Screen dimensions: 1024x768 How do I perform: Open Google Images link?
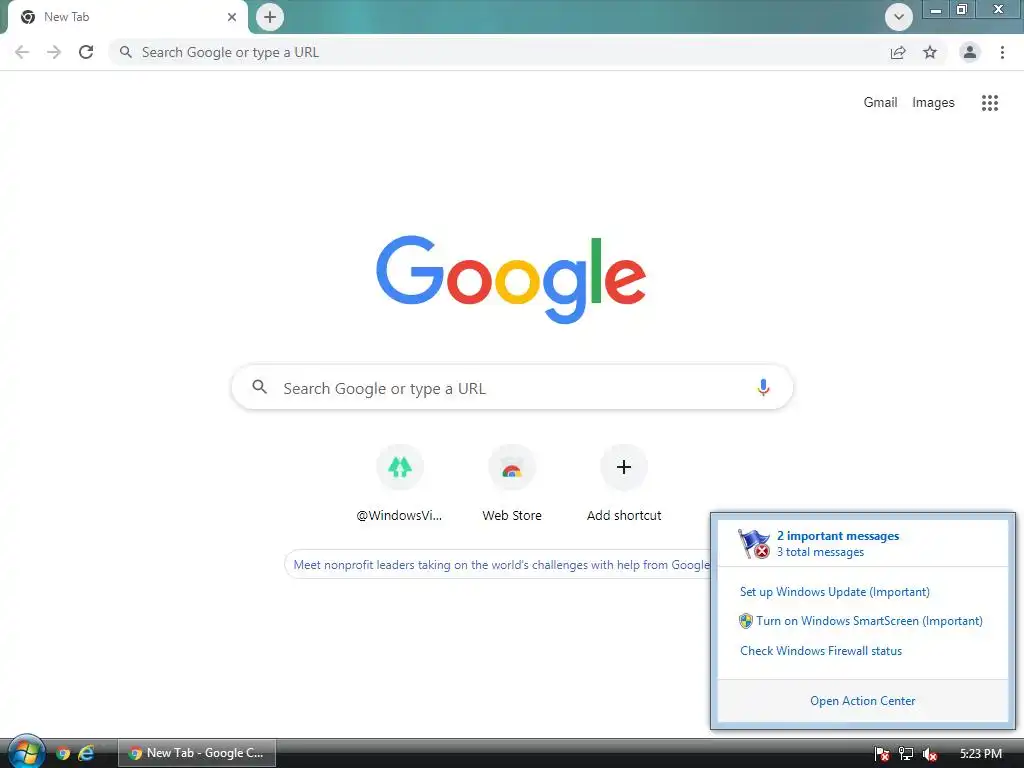point(933,103)
